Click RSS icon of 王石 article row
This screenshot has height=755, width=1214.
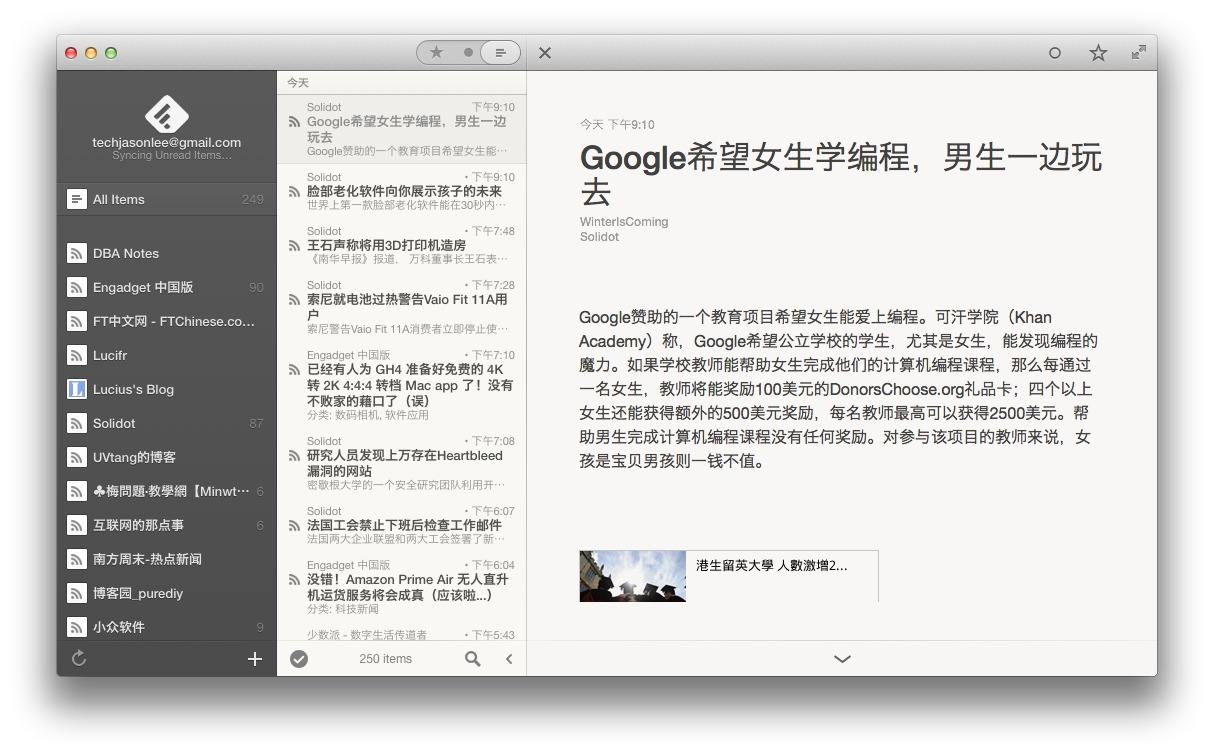point(294,246)
